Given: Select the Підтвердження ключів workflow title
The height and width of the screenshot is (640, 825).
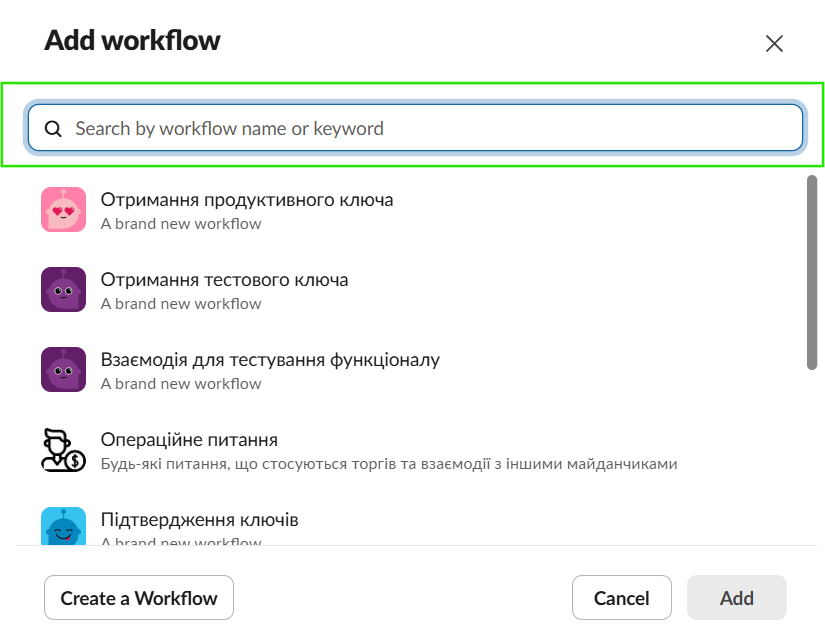Looking at the screenshot, I should coord(199,519).
